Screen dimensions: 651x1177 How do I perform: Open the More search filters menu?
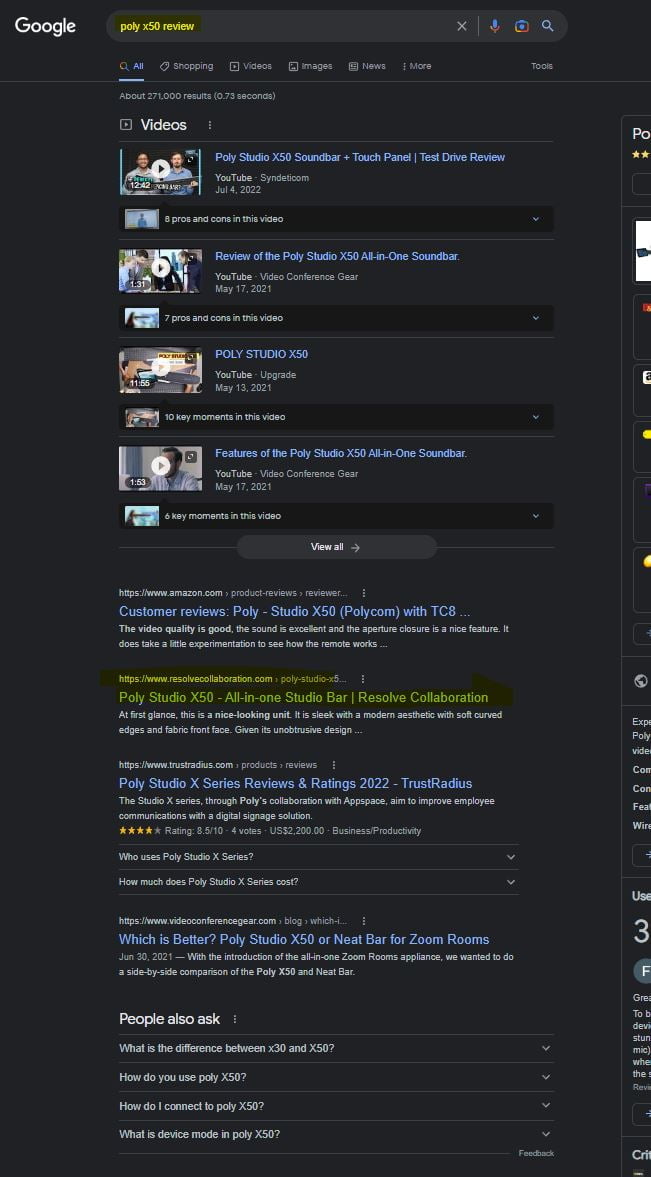tap(417, 66)
